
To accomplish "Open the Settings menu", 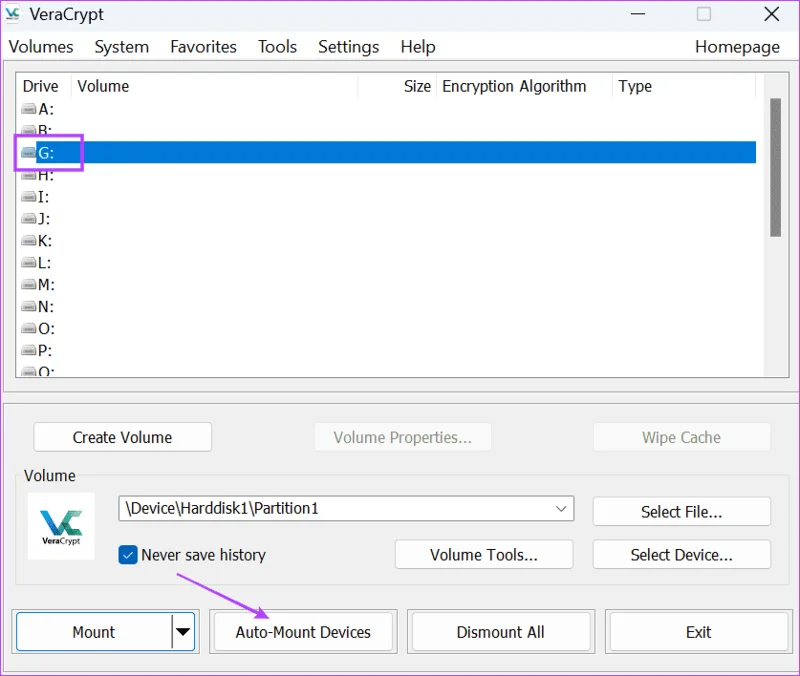I will point(348,47).
